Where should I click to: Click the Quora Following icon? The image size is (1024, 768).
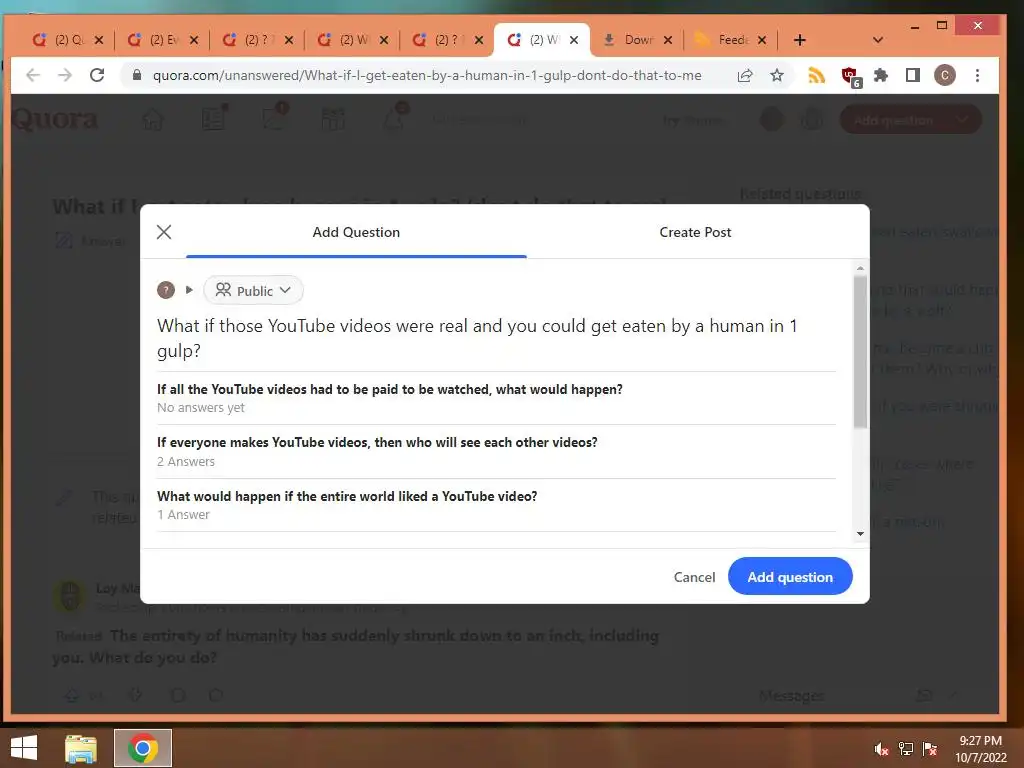pyautogui.click(x=214, y=118)
